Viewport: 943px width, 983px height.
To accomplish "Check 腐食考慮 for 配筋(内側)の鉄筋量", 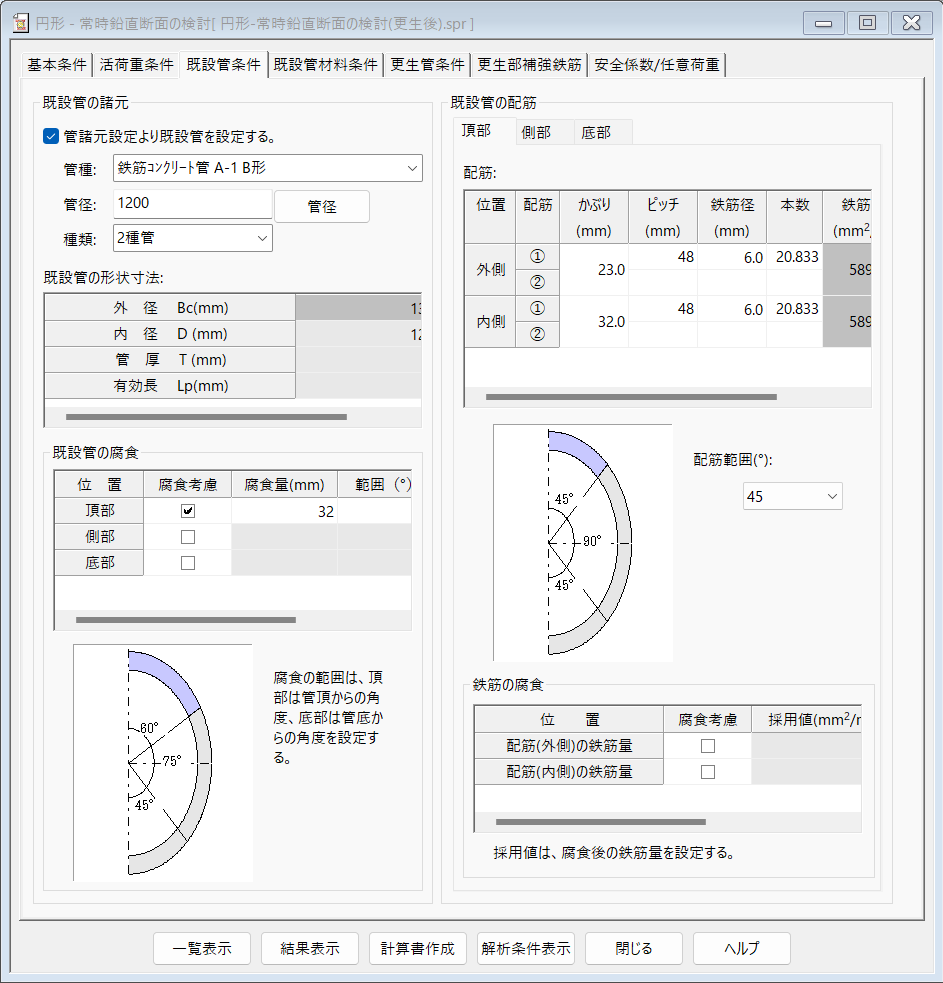I will tap(708, 772).
